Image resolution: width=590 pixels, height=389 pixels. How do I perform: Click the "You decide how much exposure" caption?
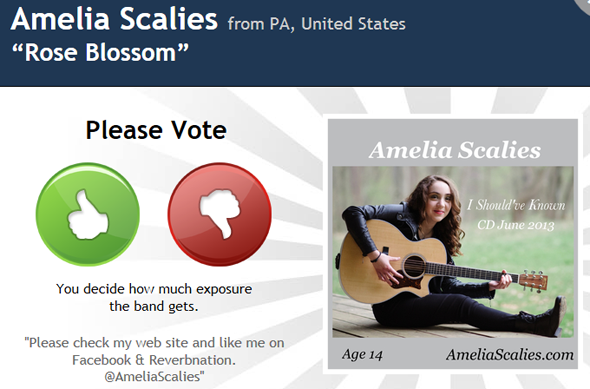[x=154, y=289]
